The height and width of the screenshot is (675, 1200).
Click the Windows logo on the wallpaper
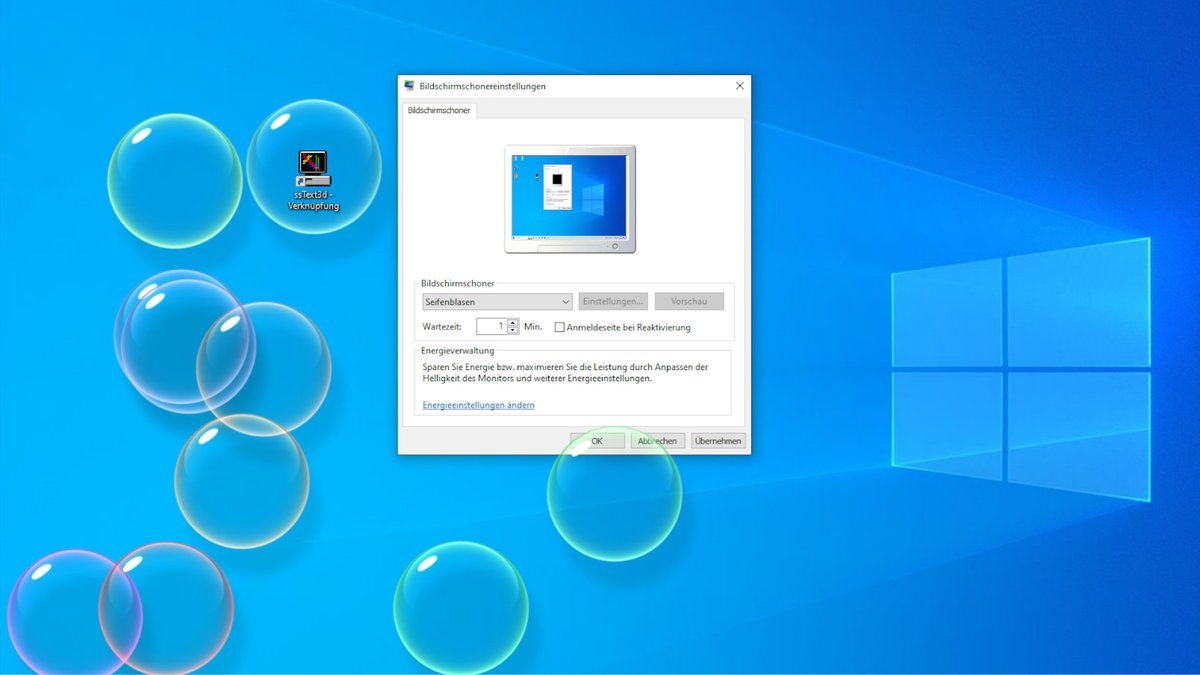click(x=1020, y=385)
